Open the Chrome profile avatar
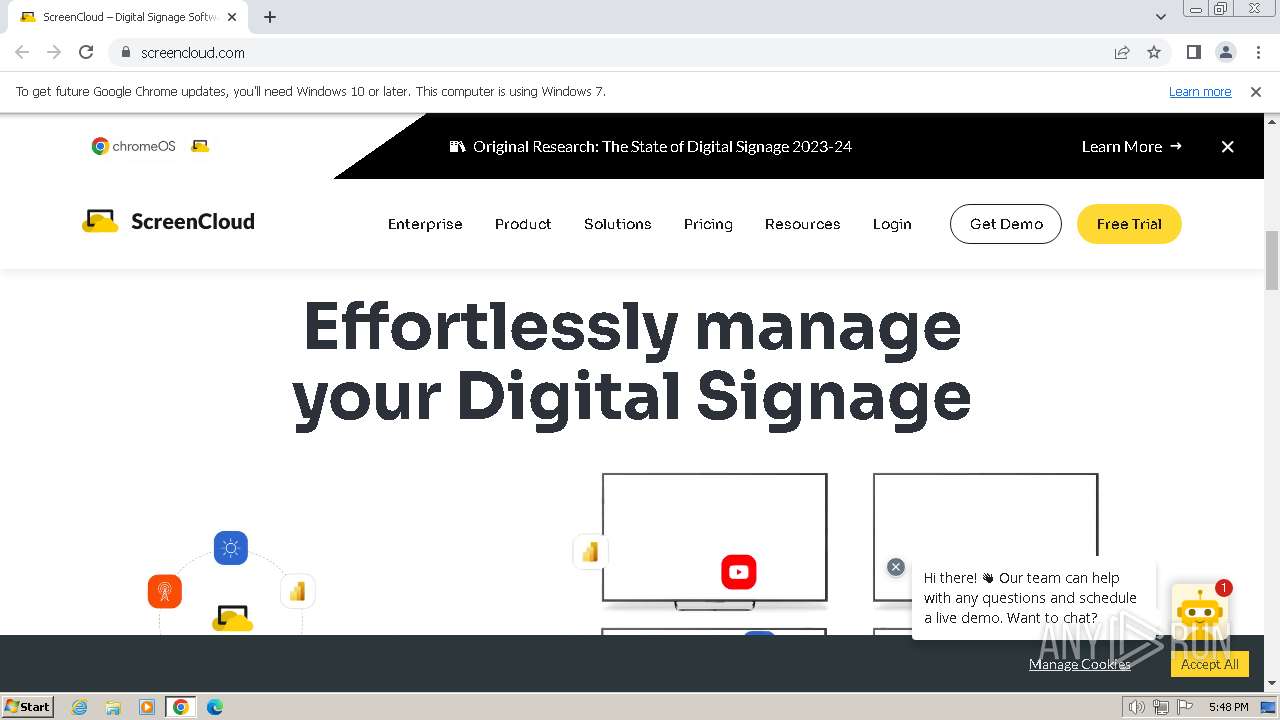 1225,52
